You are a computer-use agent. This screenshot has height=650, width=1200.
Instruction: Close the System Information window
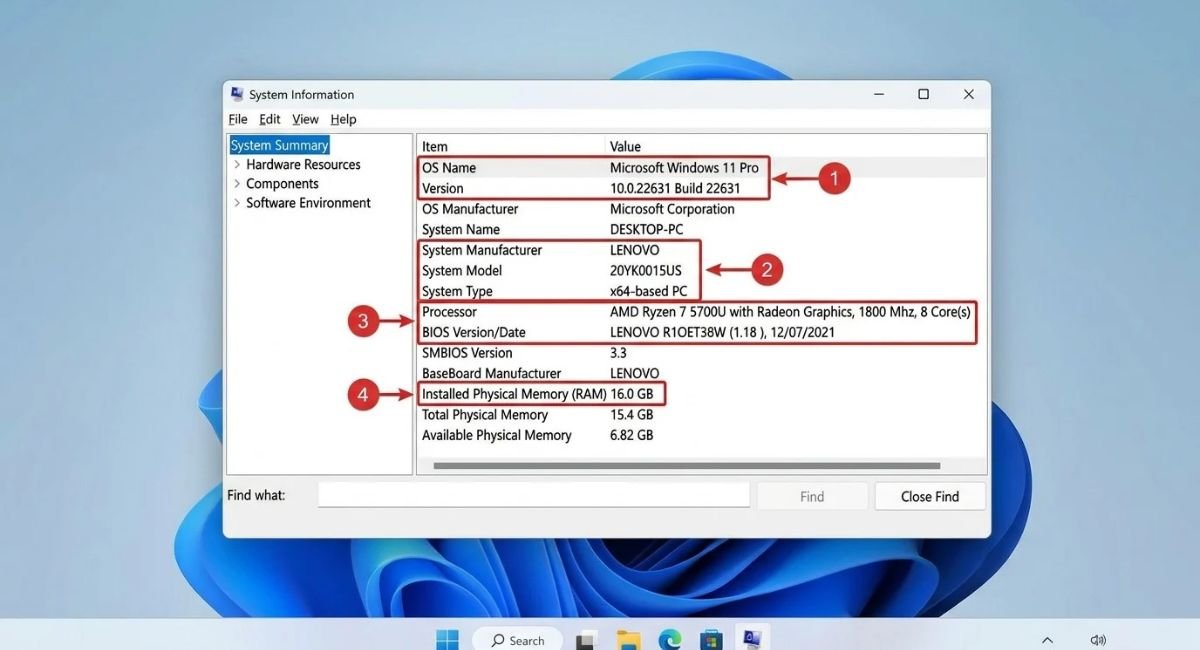(968, 94)
